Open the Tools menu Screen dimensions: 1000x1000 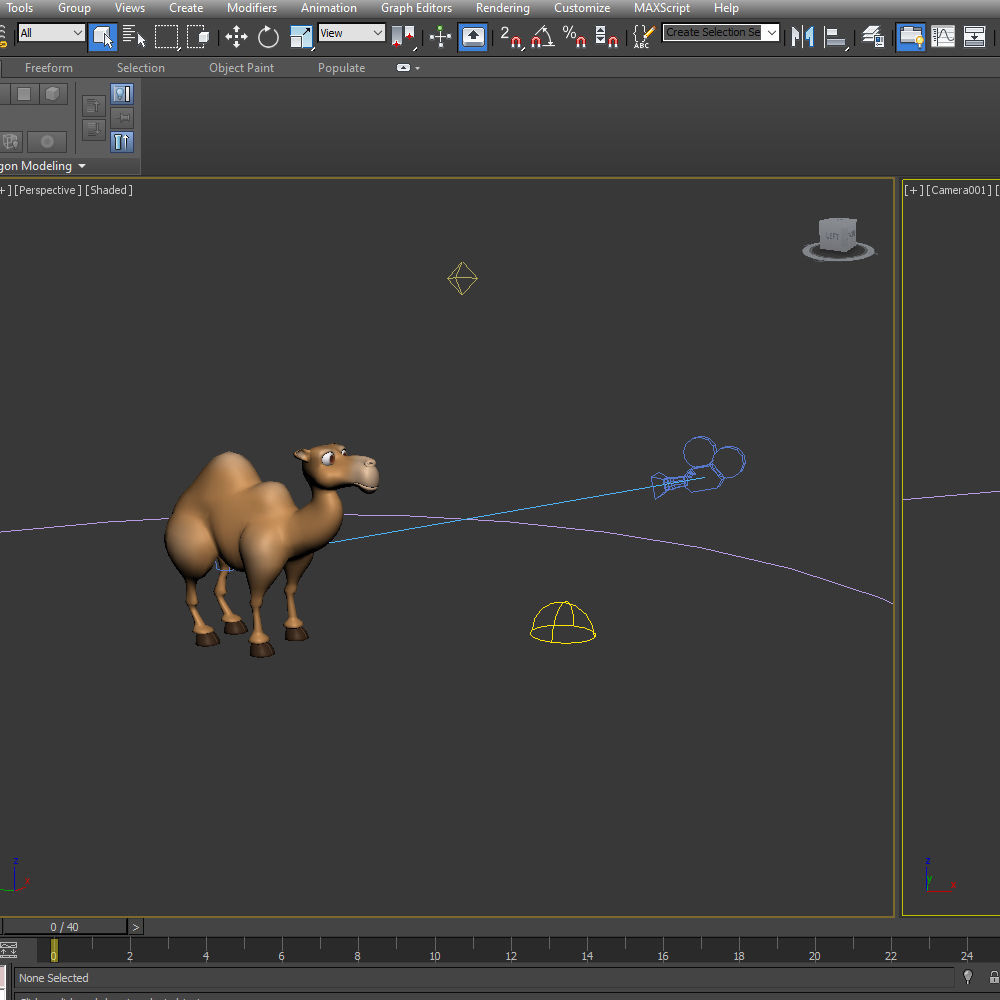[19, 8]
